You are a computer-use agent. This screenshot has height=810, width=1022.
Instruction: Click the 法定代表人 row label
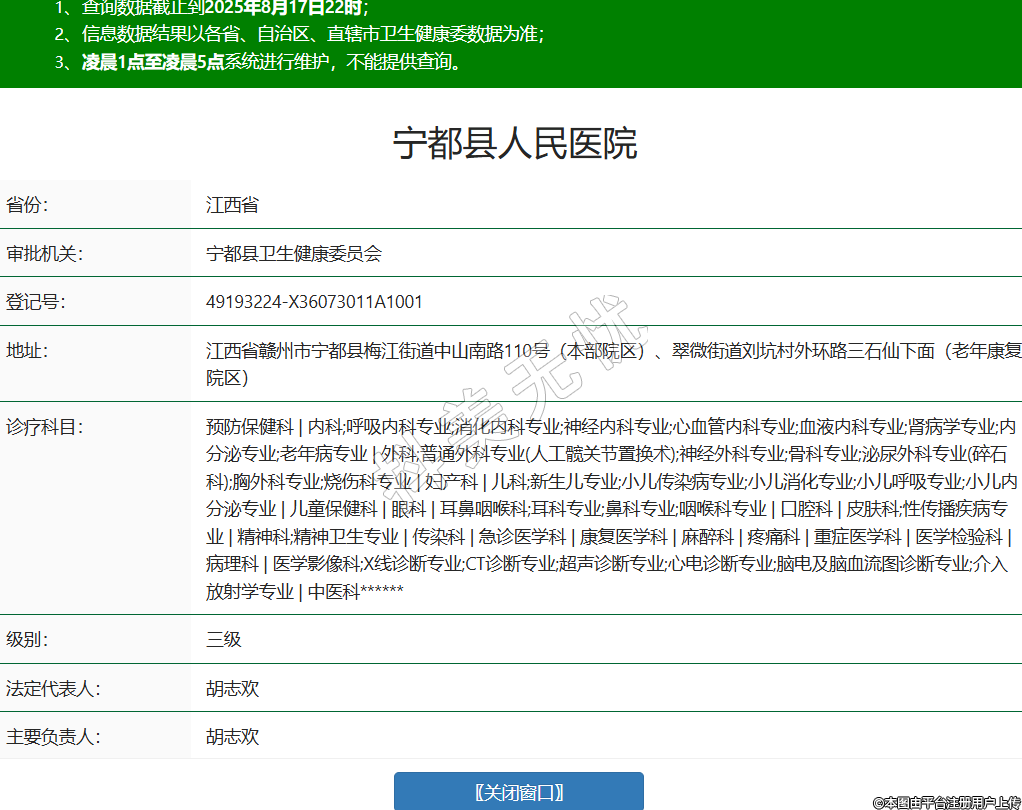(x=53, y=688)
